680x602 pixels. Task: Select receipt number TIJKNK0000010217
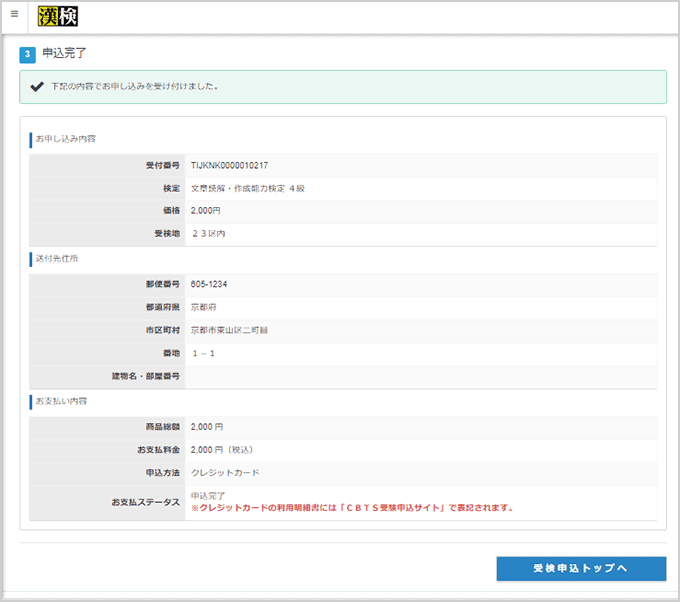(229, 165)
